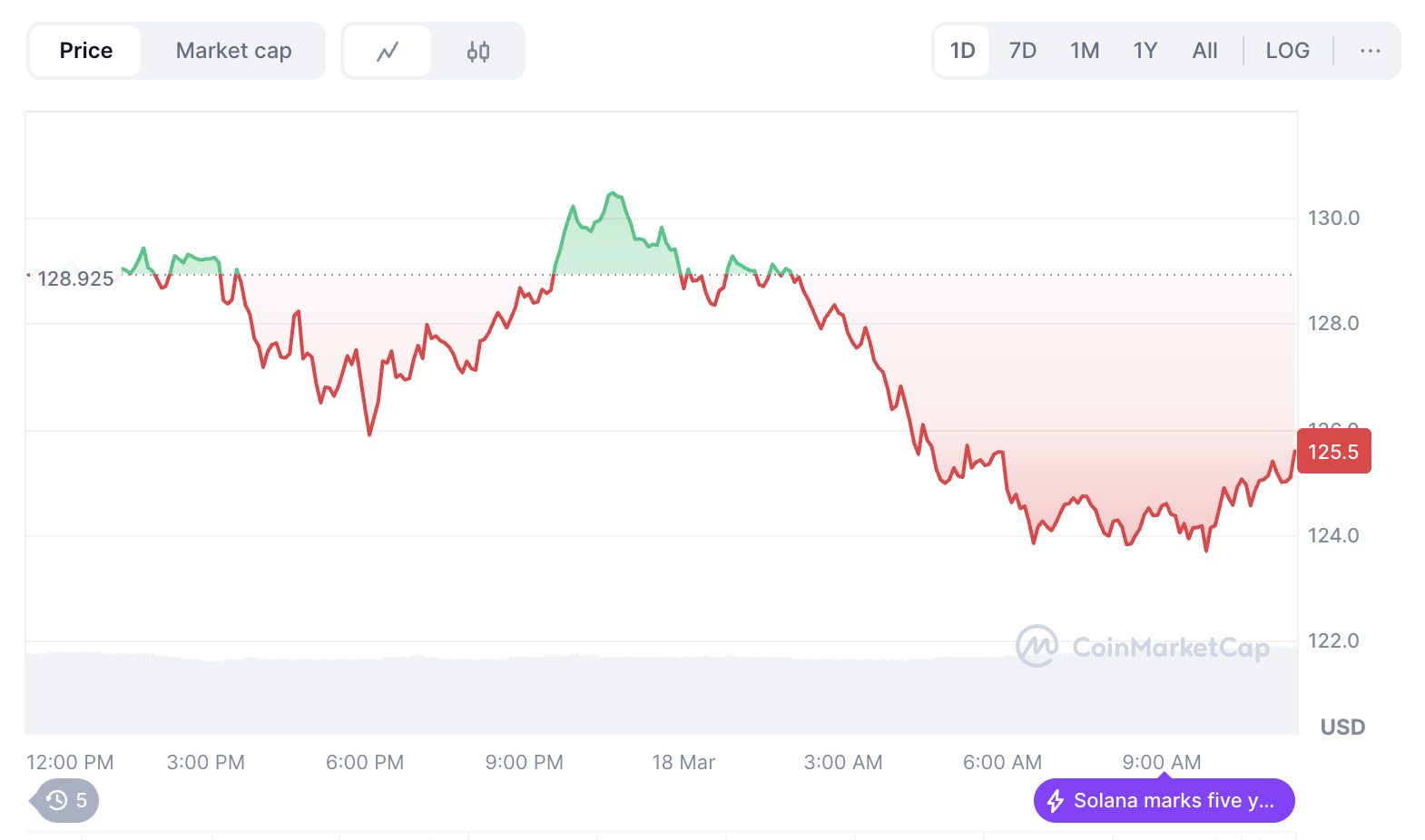The image size is (1425, 840).
Task: Click the 9:00 AM time marker
Action: [x=1161, y=763]
